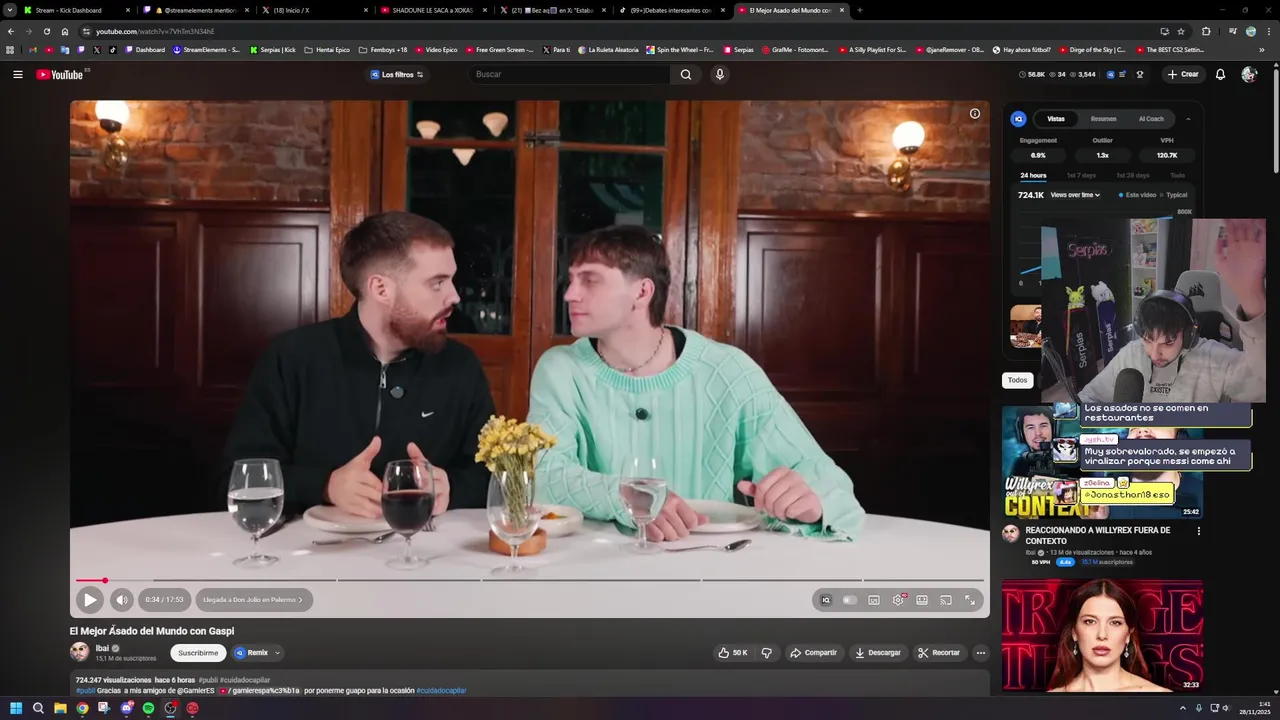
Task: Turn on subtitles in the player
Action: pyautogui.click(x=874, y=600)
